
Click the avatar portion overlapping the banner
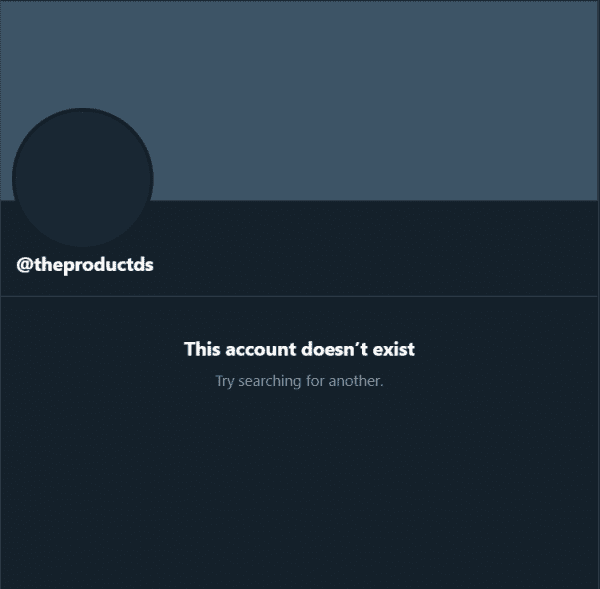pyautogui.click(x=83, y=154)
